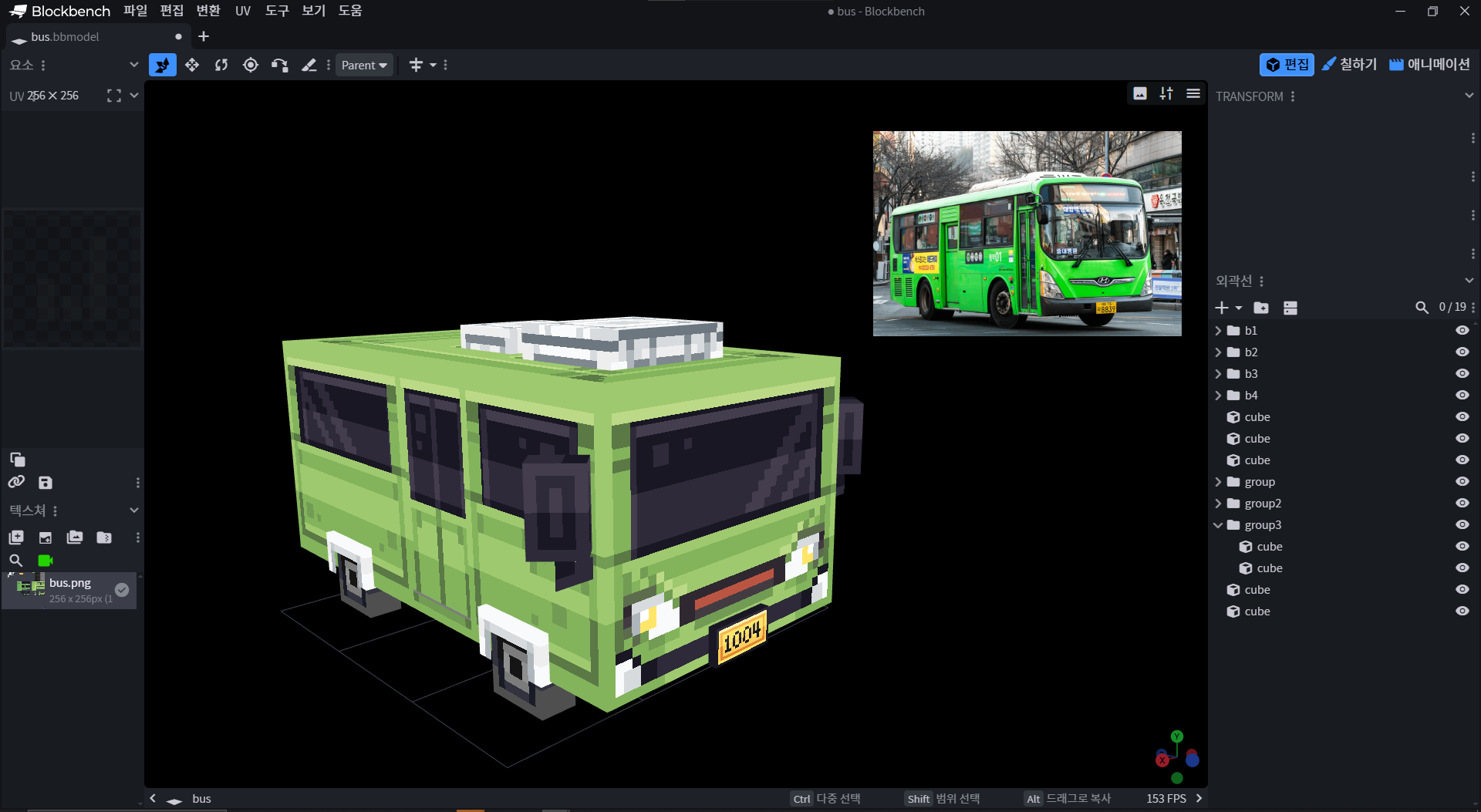The image size is (1481, 812).
Task: Hide the b1 group visibility
Action: pyautogui.click(x=1462, y=330)
